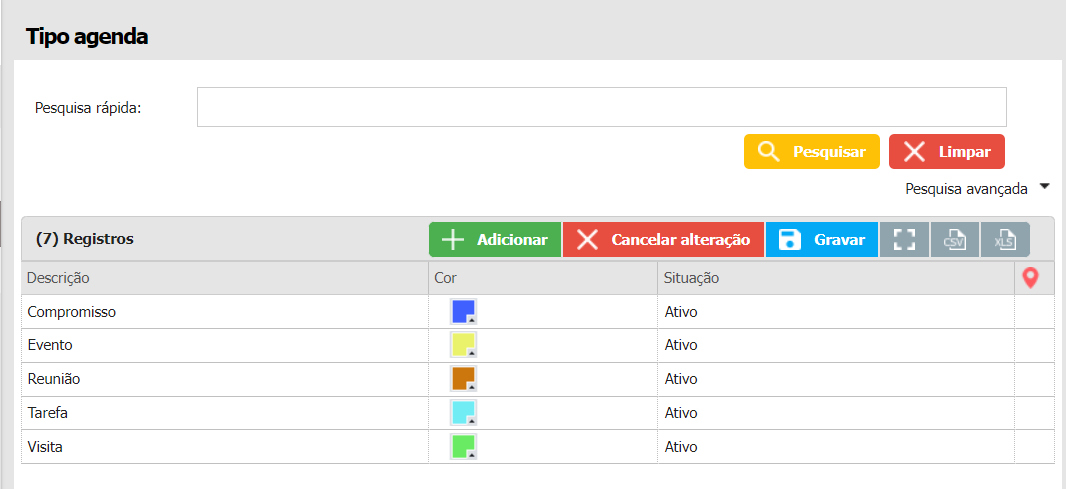The height and width of the screenshot is (489, 1066).
Task: Click the Pesquisar button
Action: tap(811, 152)
